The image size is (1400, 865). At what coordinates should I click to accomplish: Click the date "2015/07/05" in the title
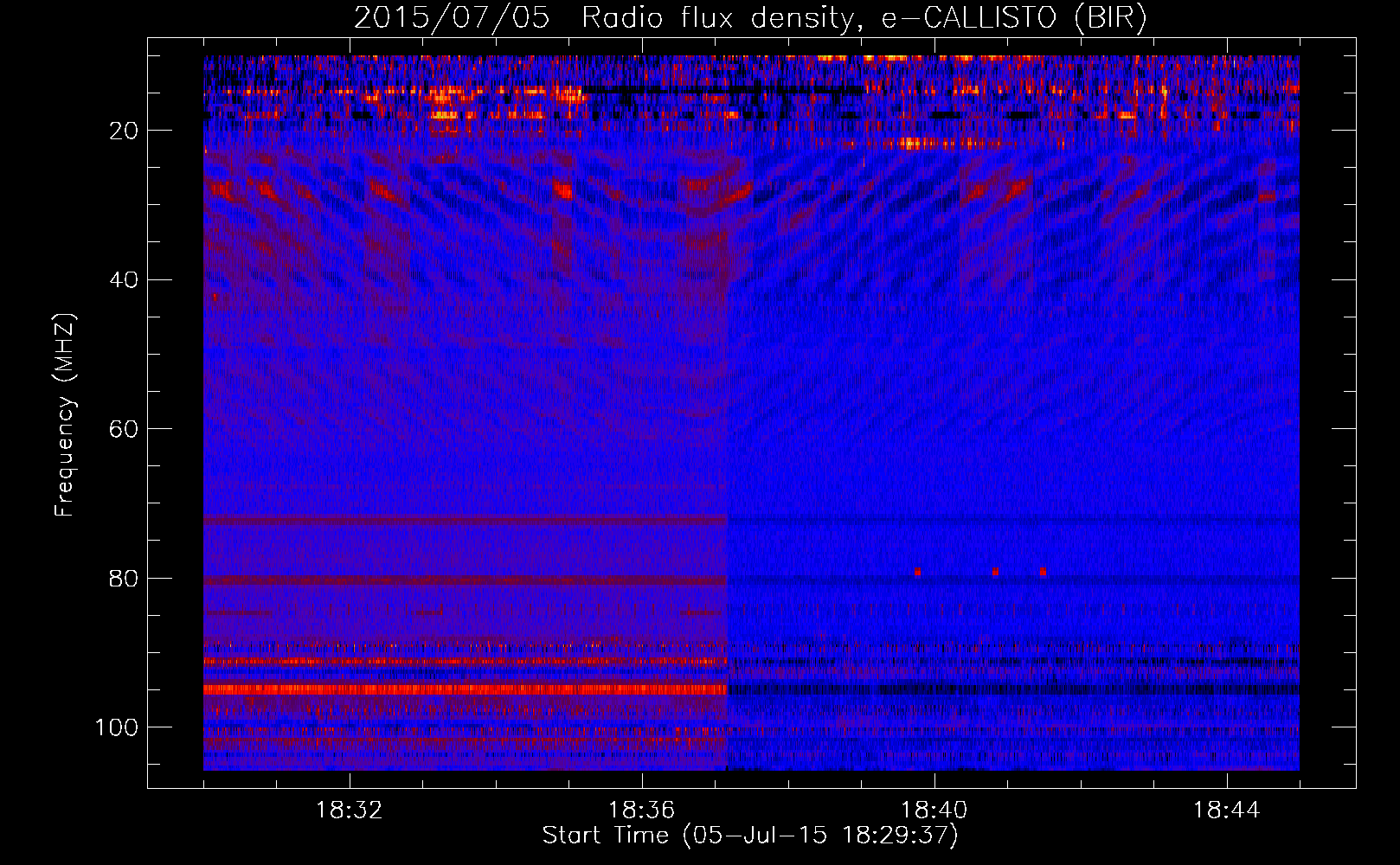[451, 18]
